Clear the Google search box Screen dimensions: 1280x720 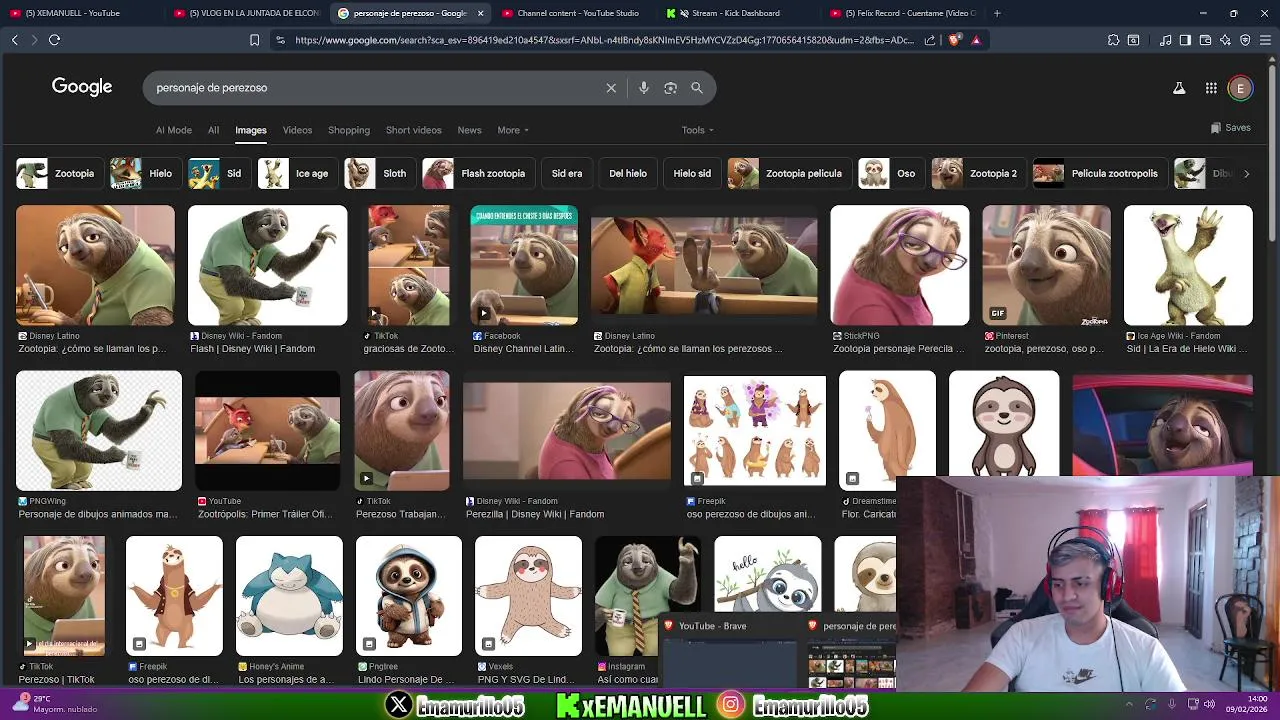611,88
